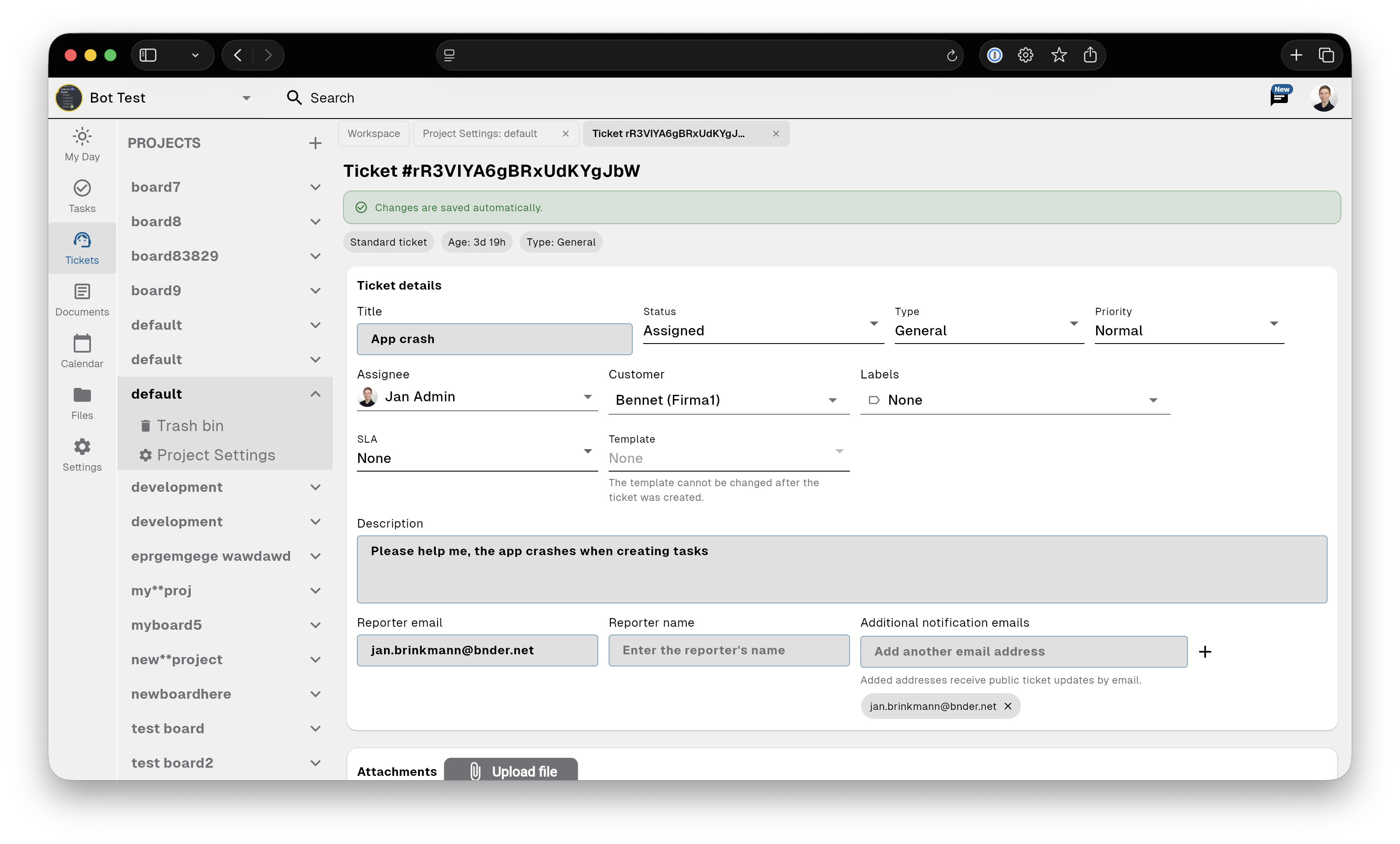Open the Calendar view
1400x844 pixels.
(82, 351)
